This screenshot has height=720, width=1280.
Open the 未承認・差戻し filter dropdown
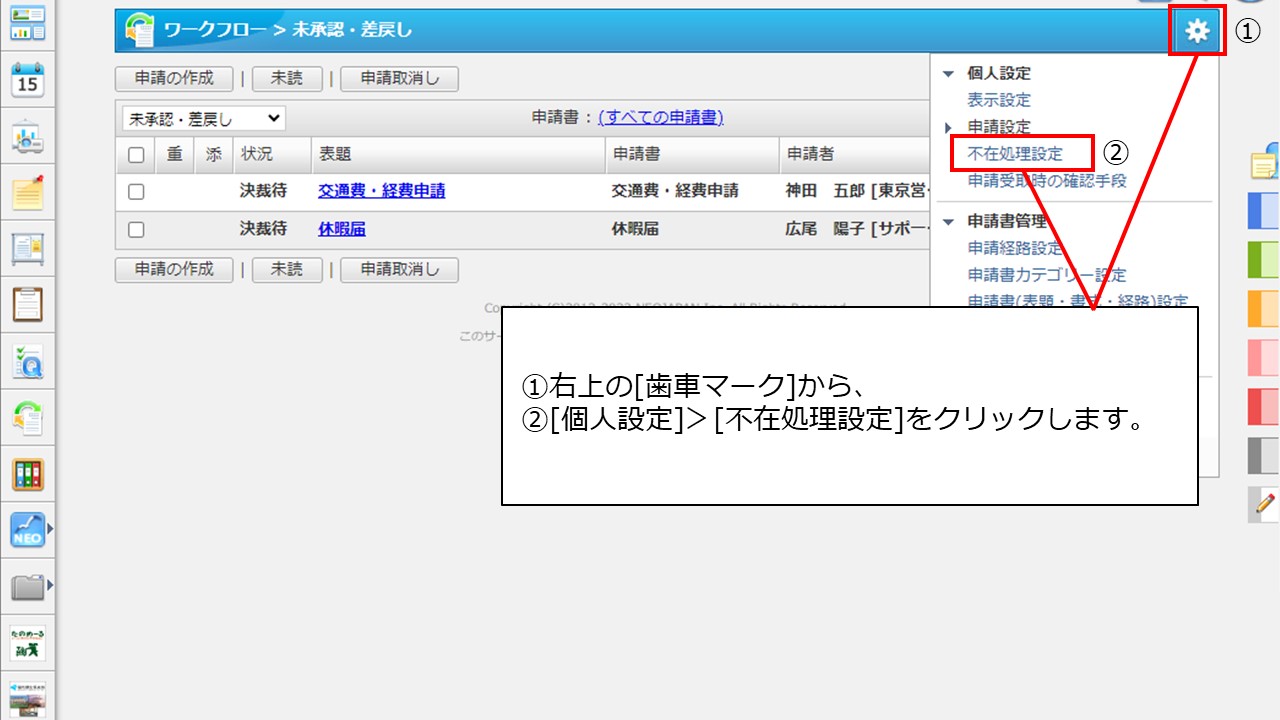pos(203,119)
